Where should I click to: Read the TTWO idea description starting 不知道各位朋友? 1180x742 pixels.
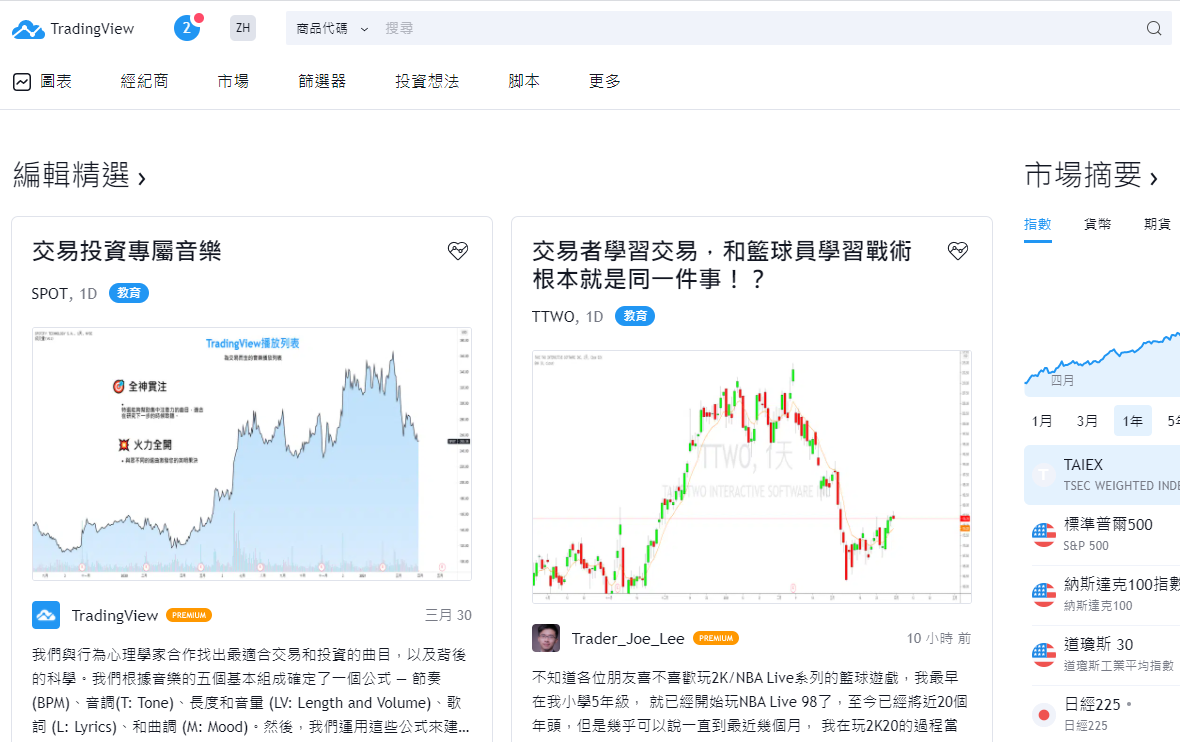(x=750, y=701)
